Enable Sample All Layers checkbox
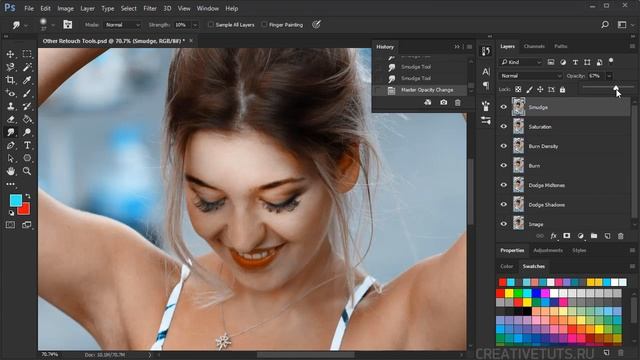The width and height of the screenshot is (640, 360). (x=211, y=25)
